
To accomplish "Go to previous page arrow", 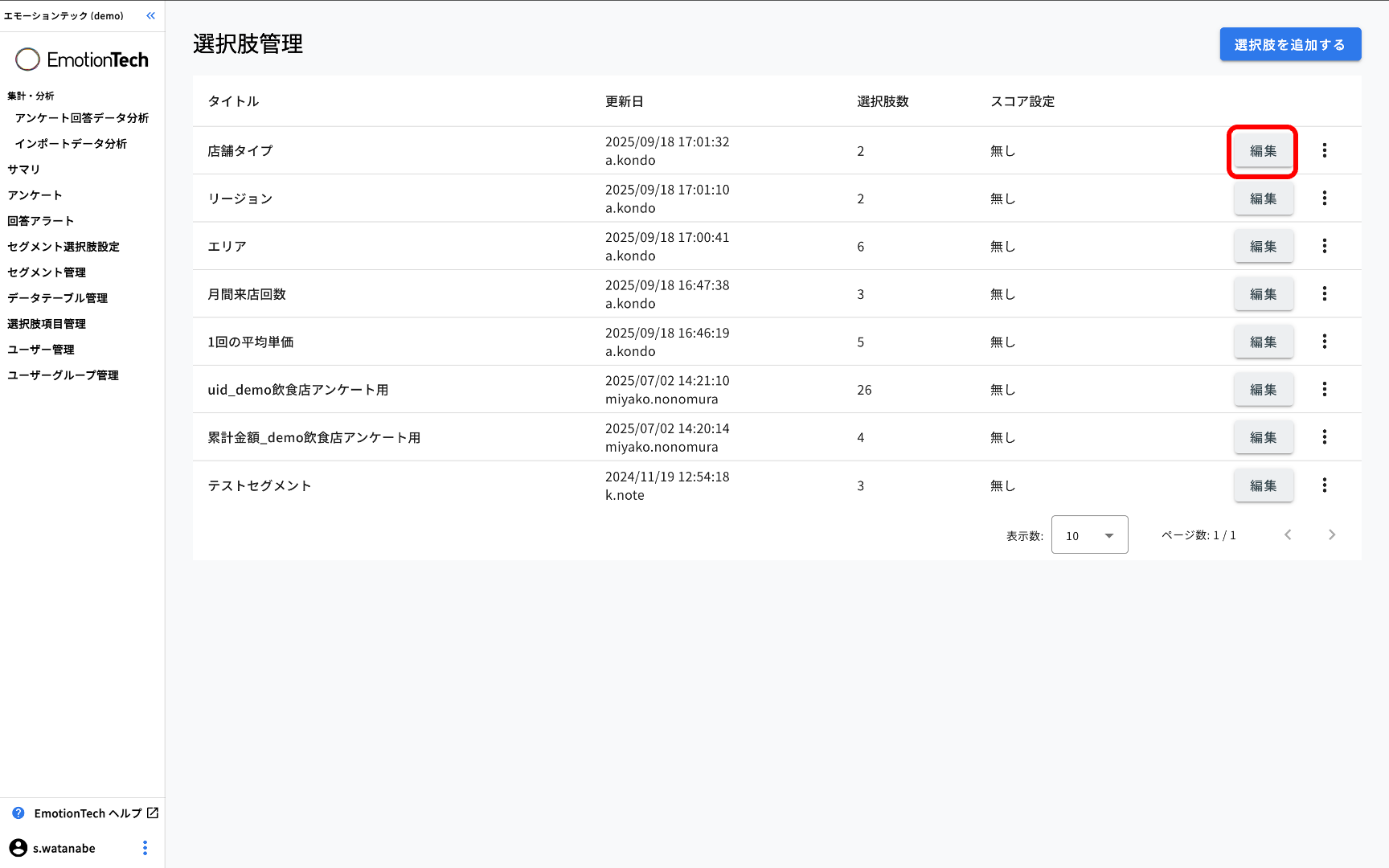I will click(1288, 535).
